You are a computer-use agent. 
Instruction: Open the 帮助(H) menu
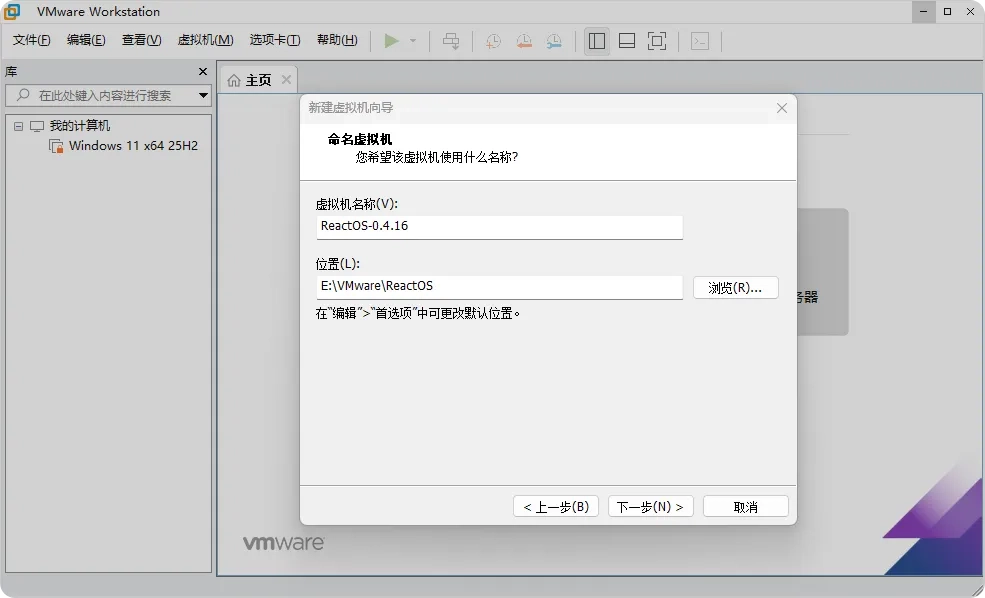tap(337, 40)
